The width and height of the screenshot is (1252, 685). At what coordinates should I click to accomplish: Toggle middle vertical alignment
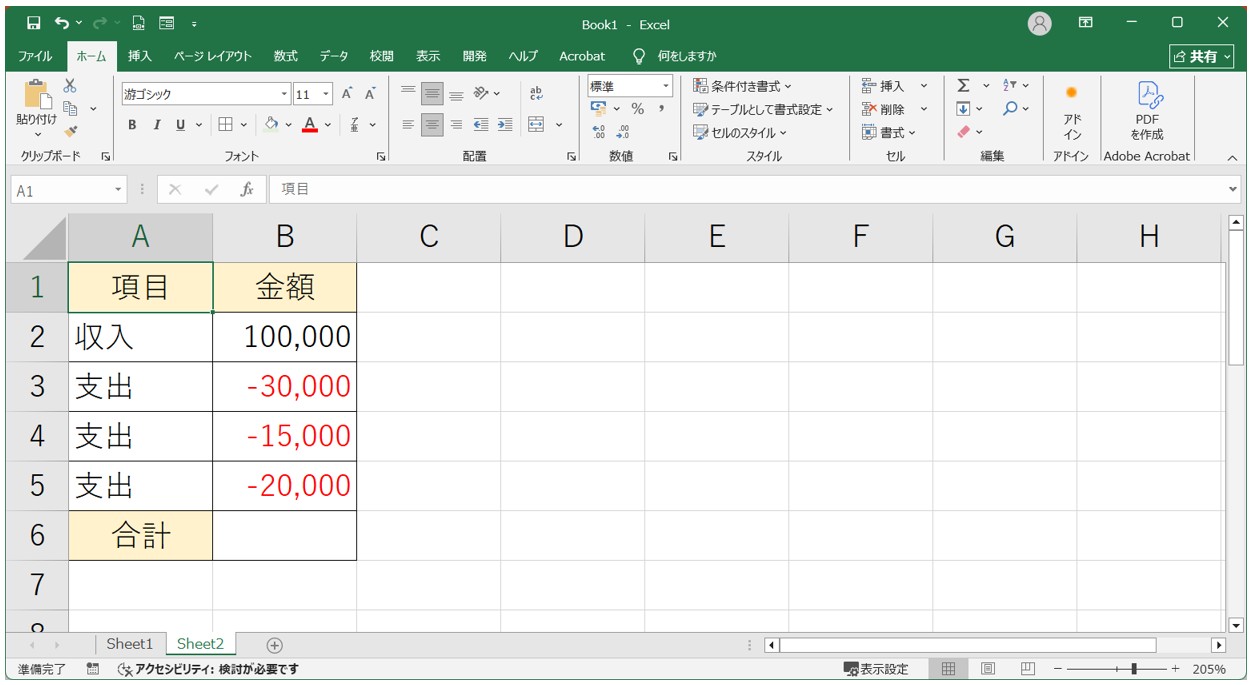click(x=432, y=94)
